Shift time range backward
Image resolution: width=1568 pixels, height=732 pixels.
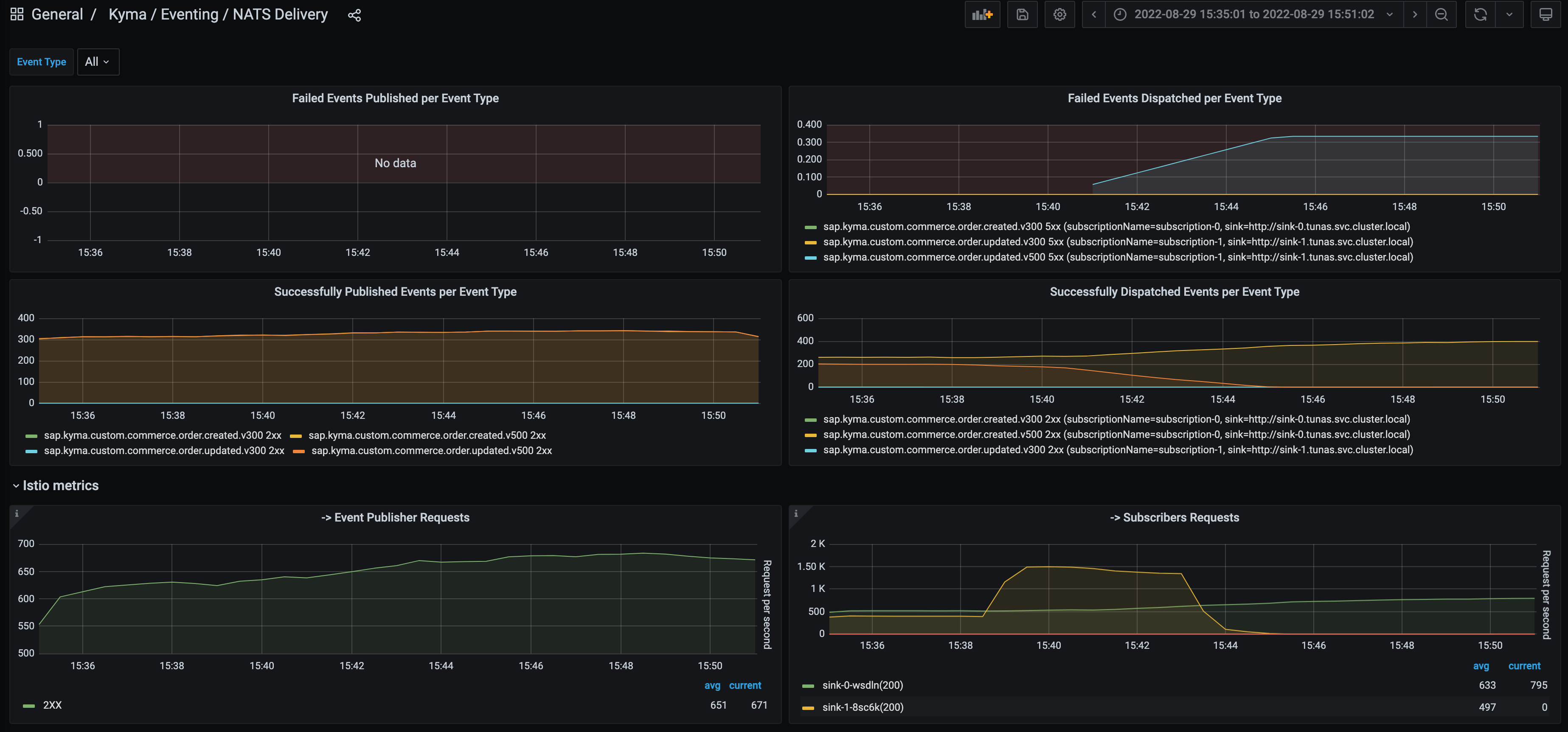click(x=1093, y=14)
